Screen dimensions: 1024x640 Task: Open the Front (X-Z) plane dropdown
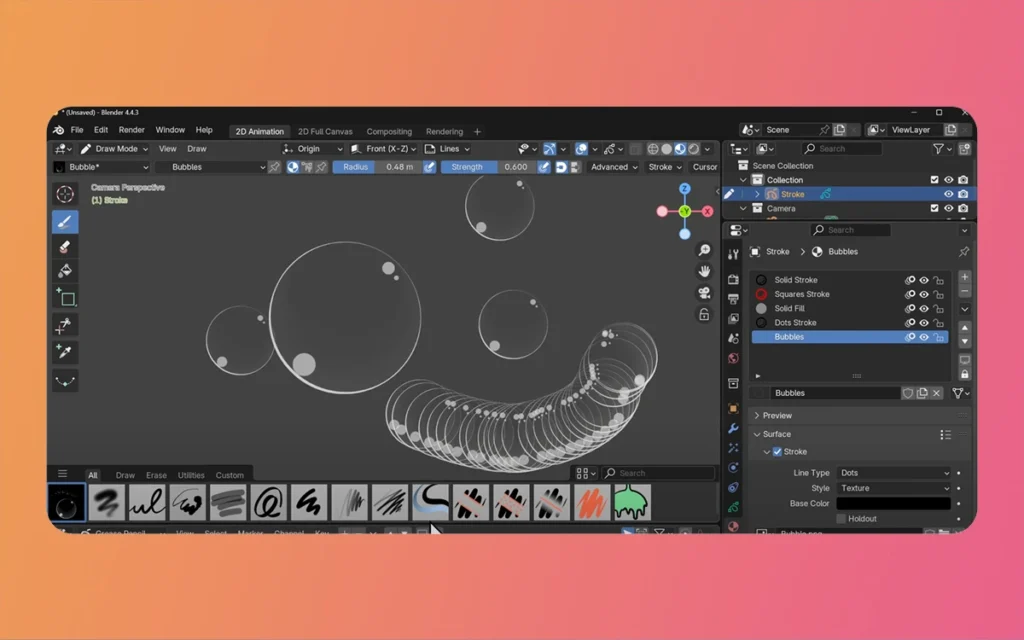click(383, 149)
